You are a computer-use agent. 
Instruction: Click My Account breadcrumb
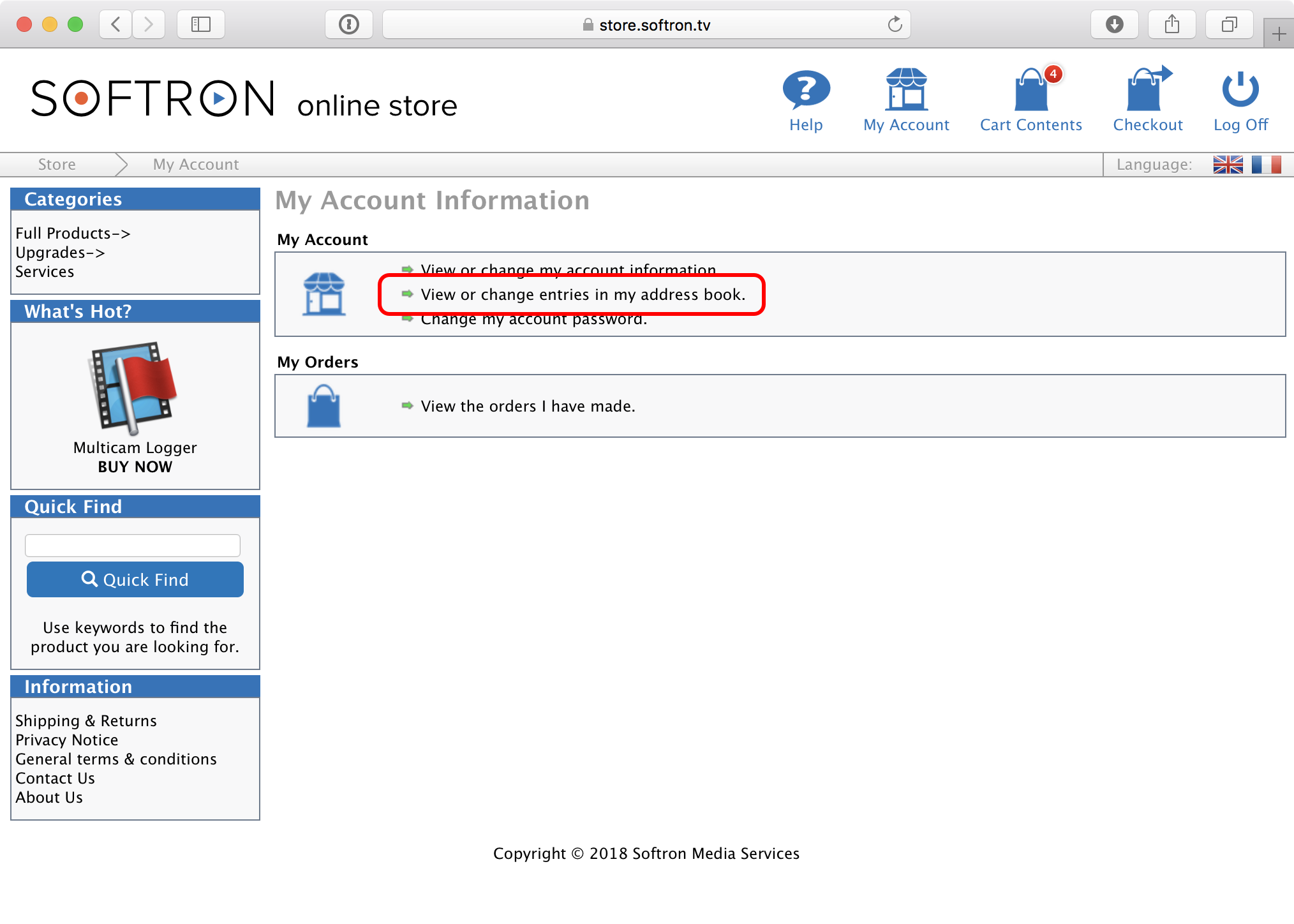click(x=196, y=165)
